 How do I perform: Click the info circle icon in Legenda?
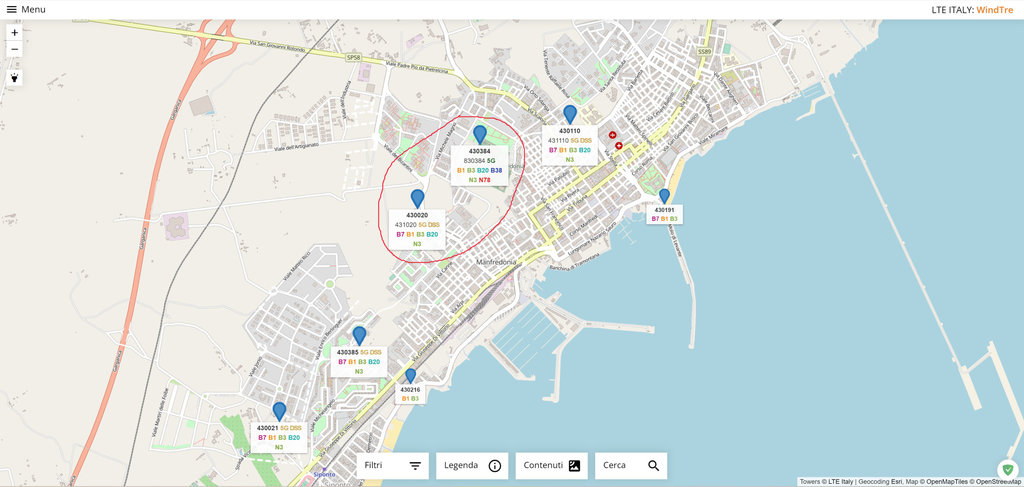tap(495, 465)
